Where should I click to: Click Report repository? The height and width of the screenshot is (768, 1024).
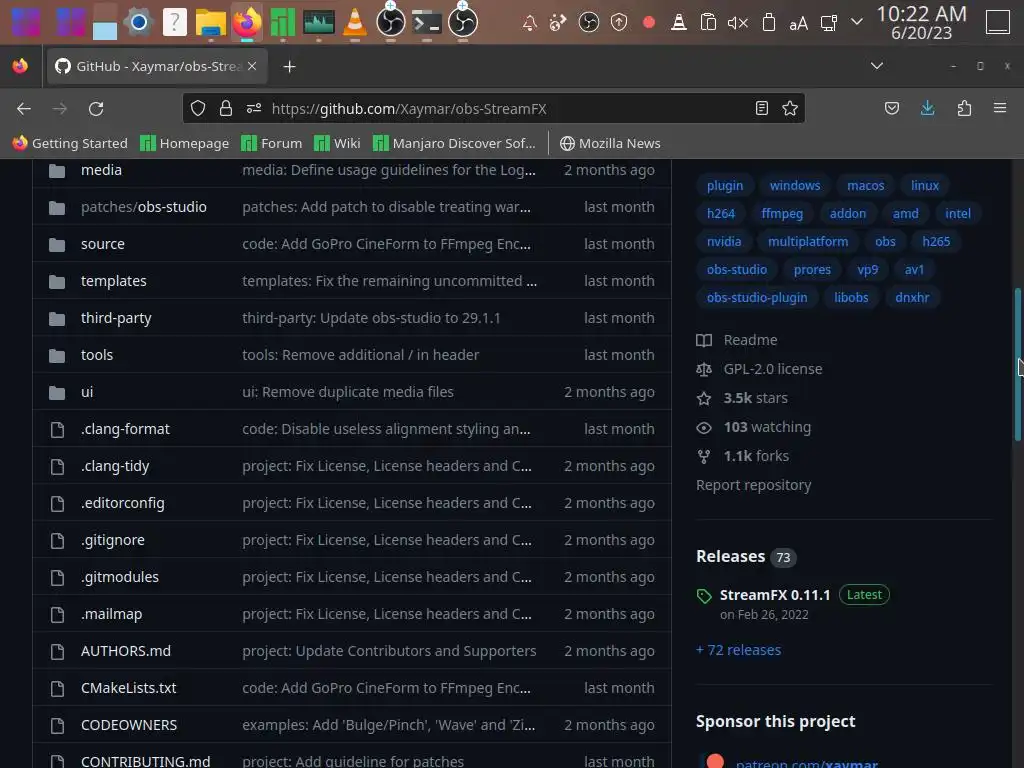pyautogui.click(x=754, y=485)
